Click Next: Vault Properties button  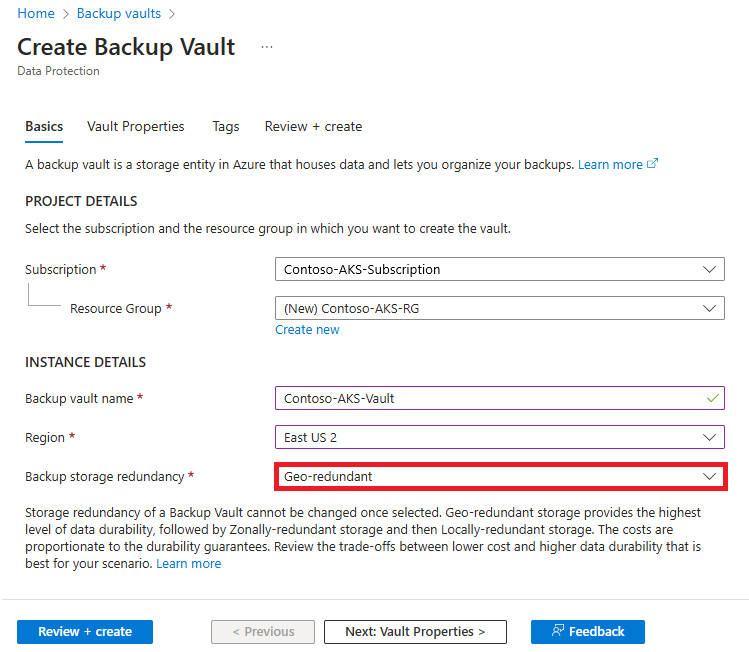(x=415, y=632)
